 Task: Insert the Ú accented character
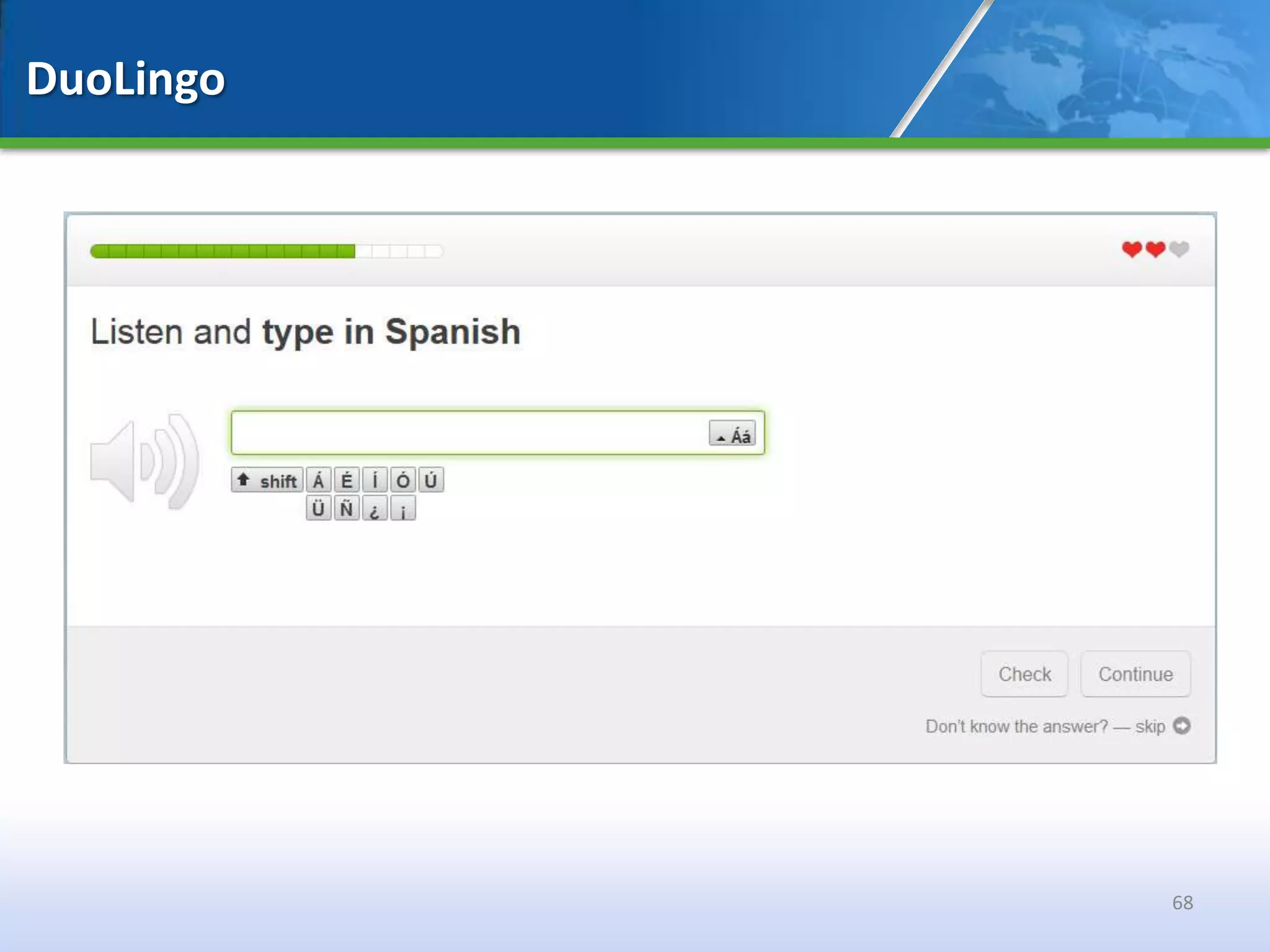click(431, 480)
